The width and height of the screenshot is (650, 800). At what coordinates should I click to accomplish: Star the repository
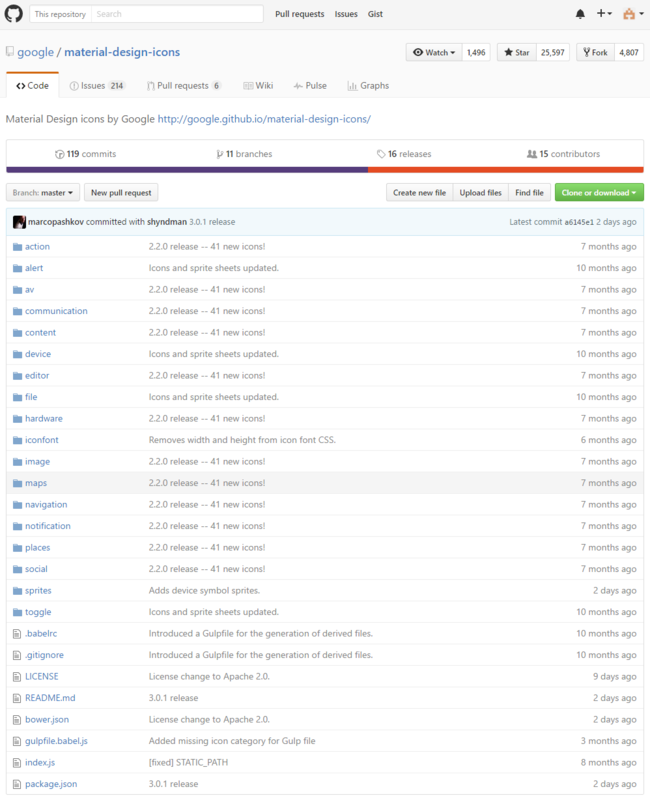[517, 52]
